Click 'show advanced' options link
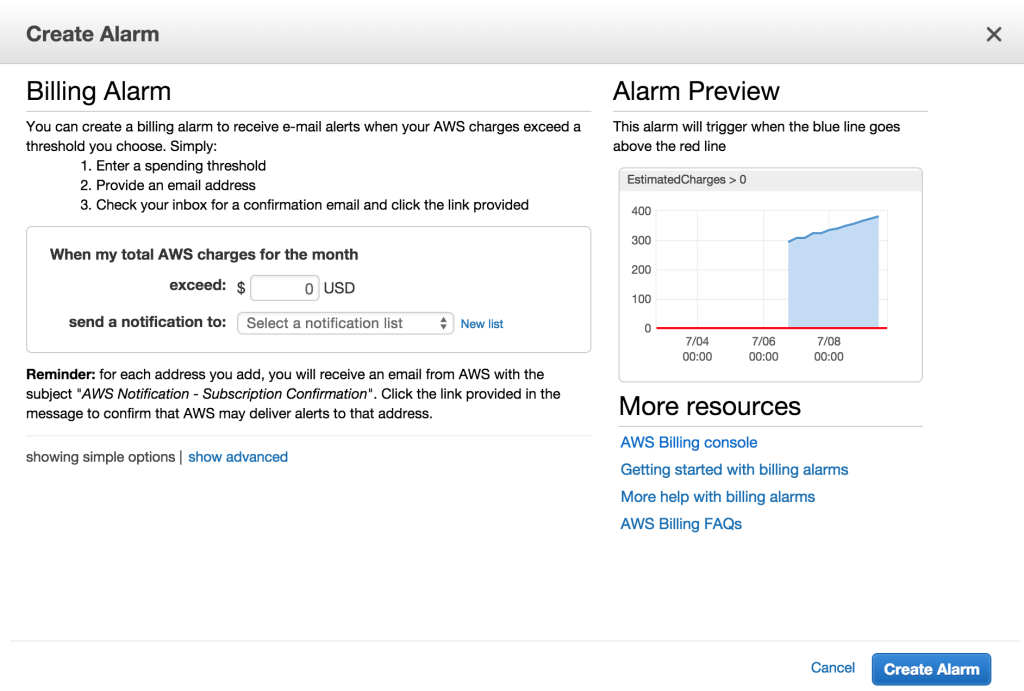The width and height of the screenshot is (1024, 691). pyautogui.click(x=238, y=457)
